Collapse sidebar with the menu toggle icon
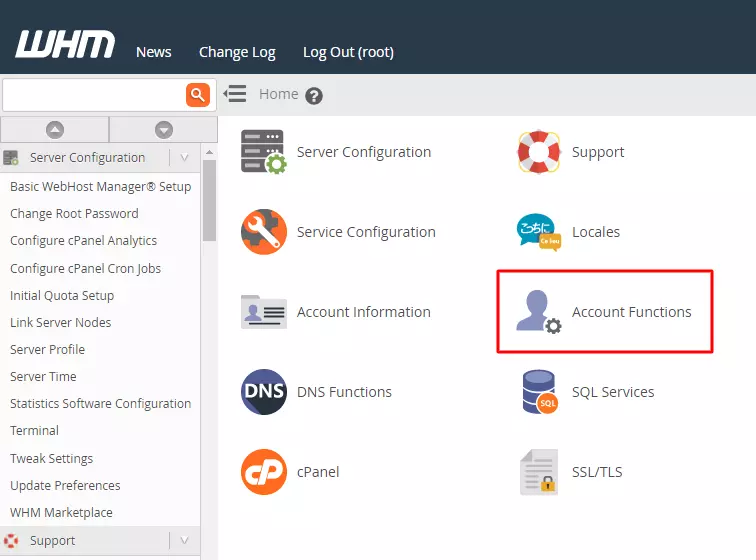Image resolution: width=756 pixels, height=560 pixels. pyautogui.click(x=235, y=94)
